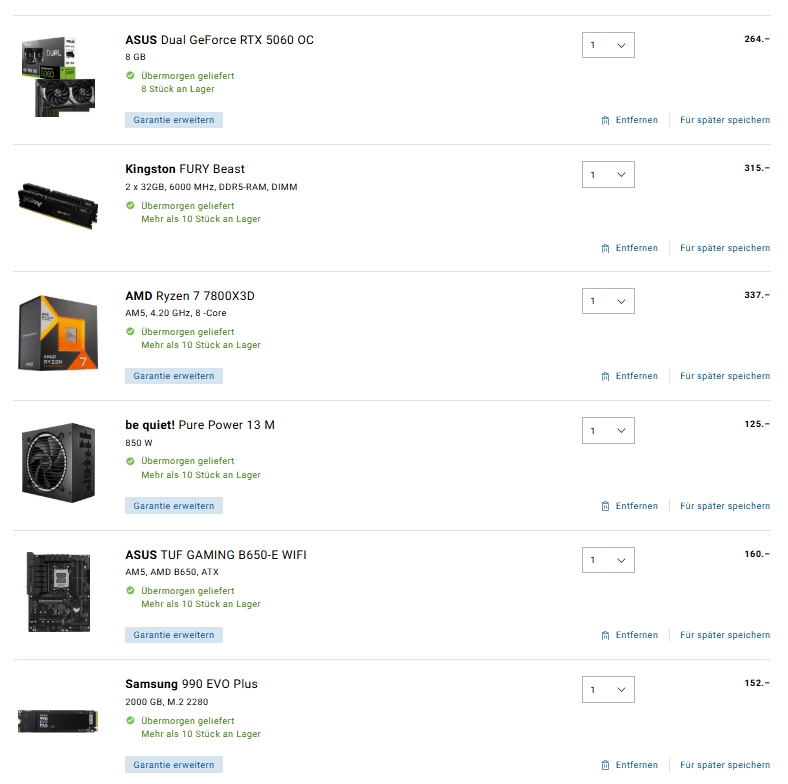Expand quantity selector for AMD Ryzen 7 7800X3D
788x784 pixels.
608,301
